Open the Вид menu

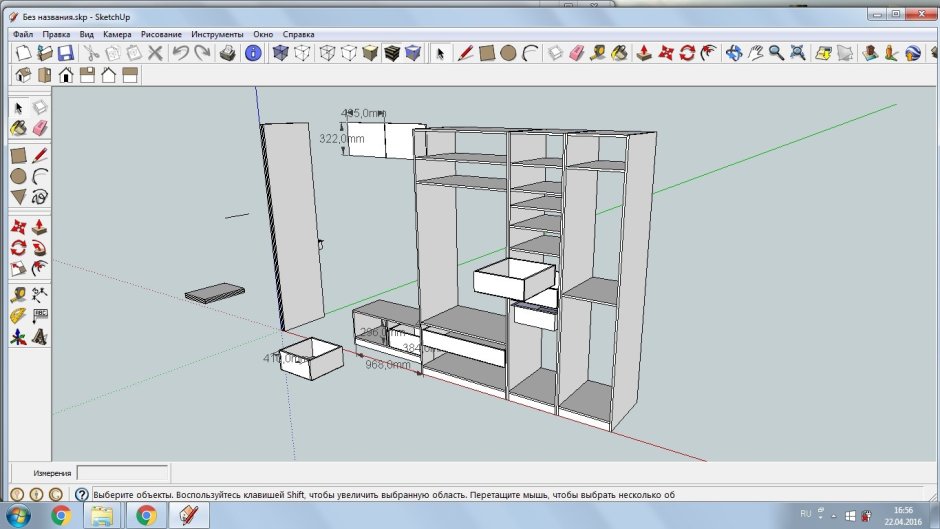coord(86,34)
